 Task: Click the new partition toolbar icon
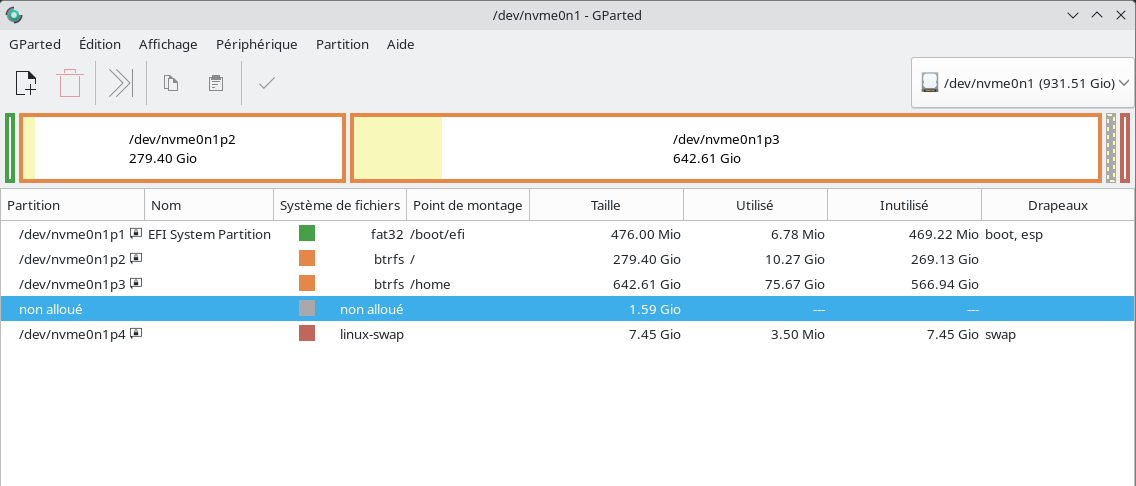(x=26, y=83)
